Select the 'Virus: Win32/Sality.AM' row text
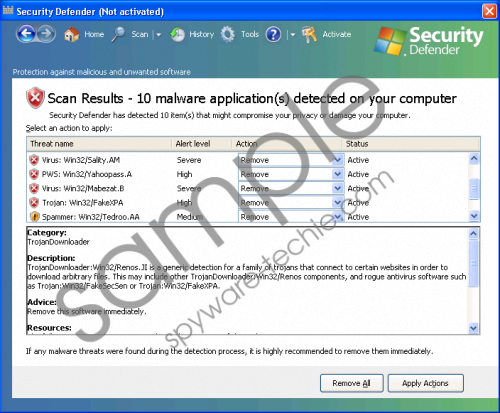Viewport: 500px width, 413px height. (81, 160)
